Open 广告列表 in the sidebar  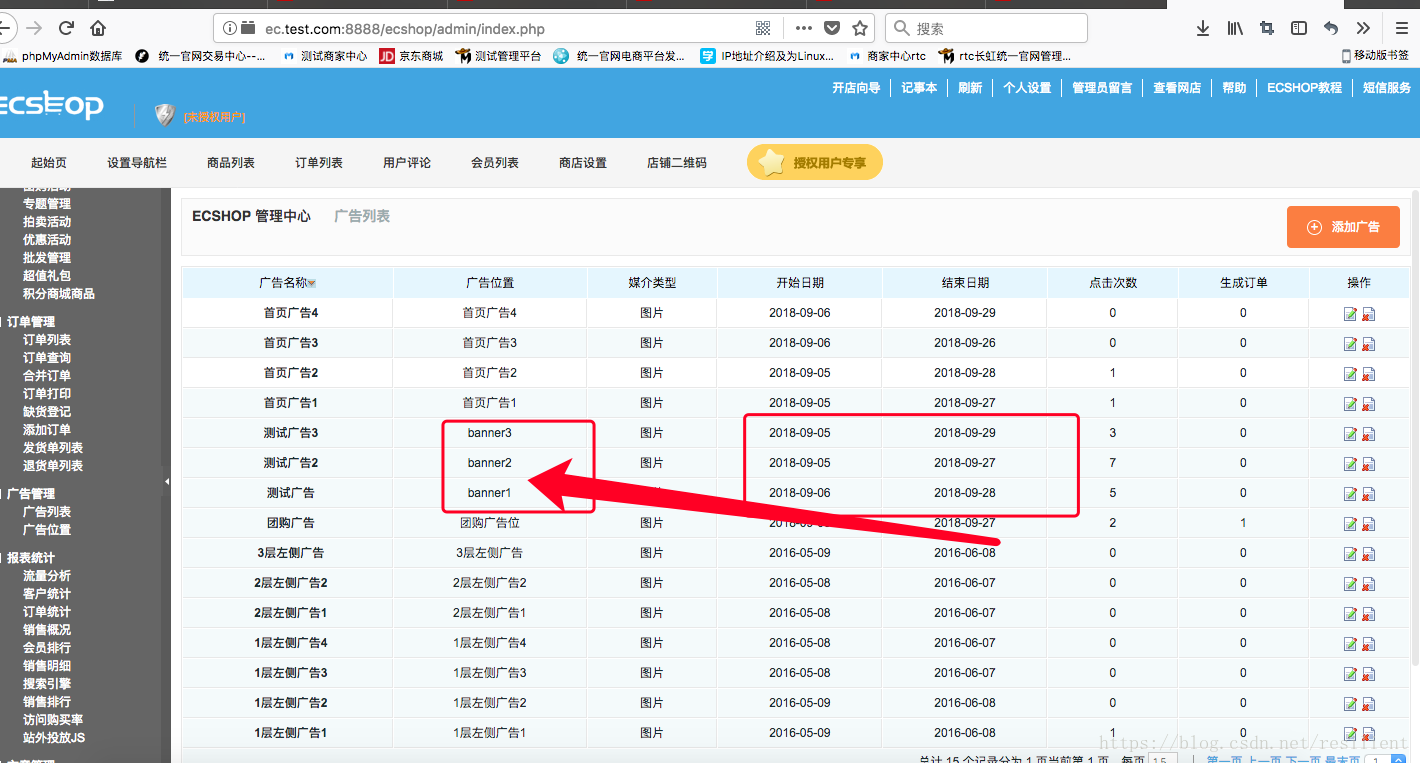point(47,512)
